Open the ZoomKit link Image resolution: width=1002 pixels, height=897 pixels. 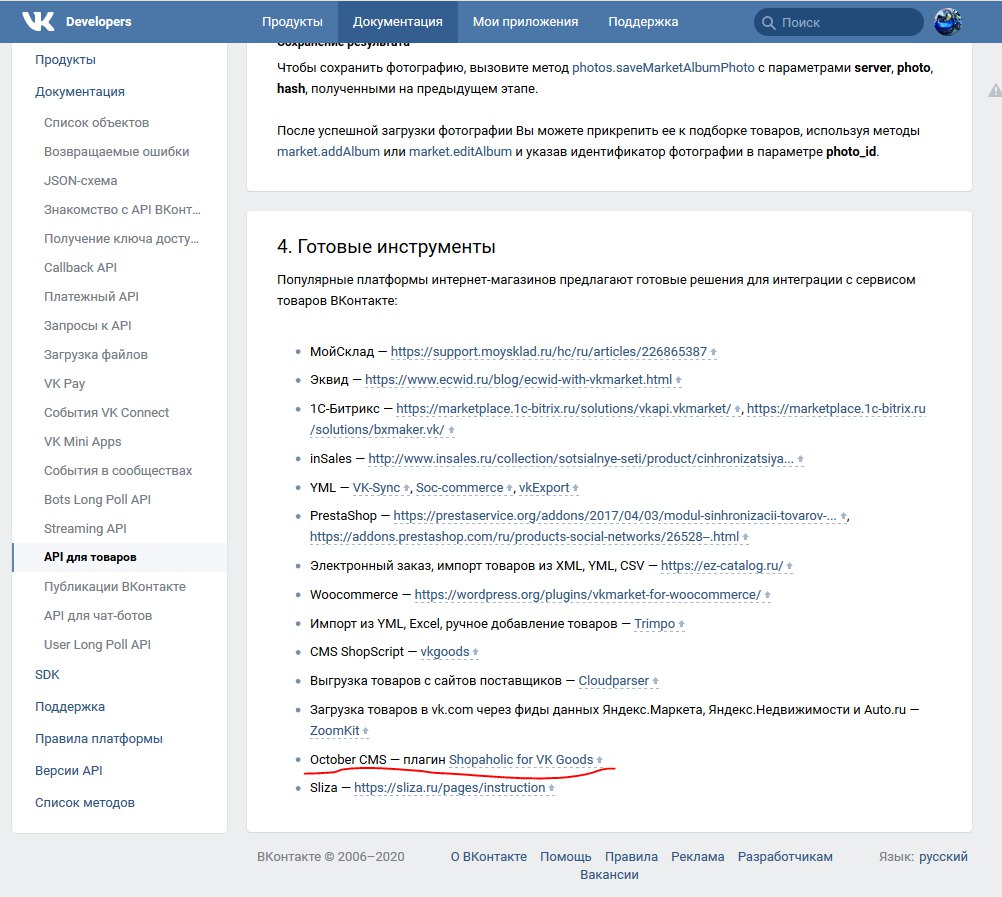335,730
